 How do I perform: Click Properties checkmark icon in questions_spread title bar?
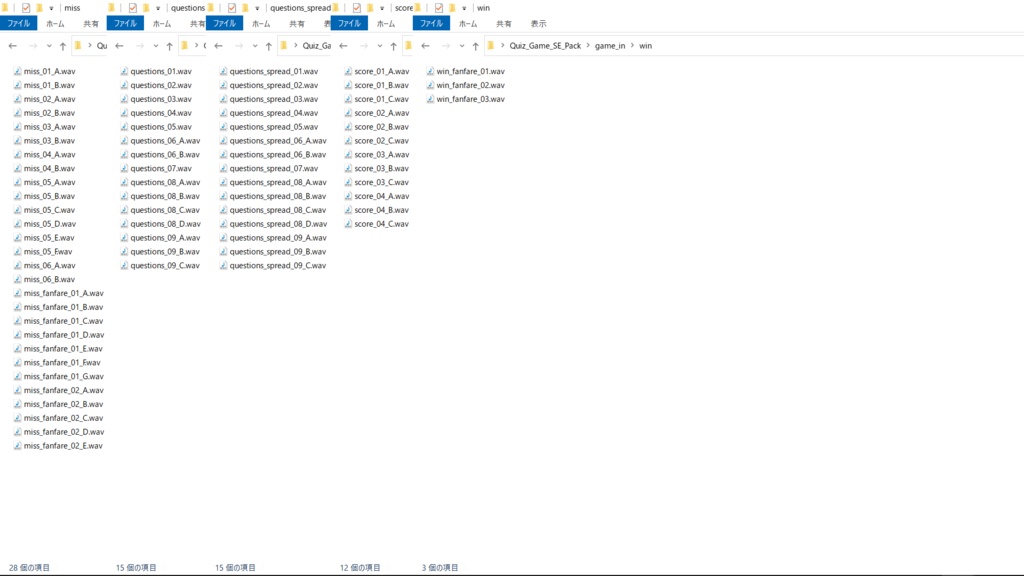click(232, 8)
